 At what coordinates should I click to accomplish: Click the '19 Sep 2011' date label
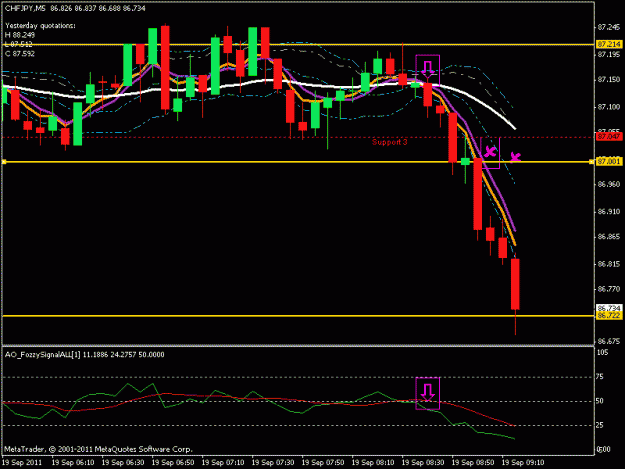click(22, 463)
